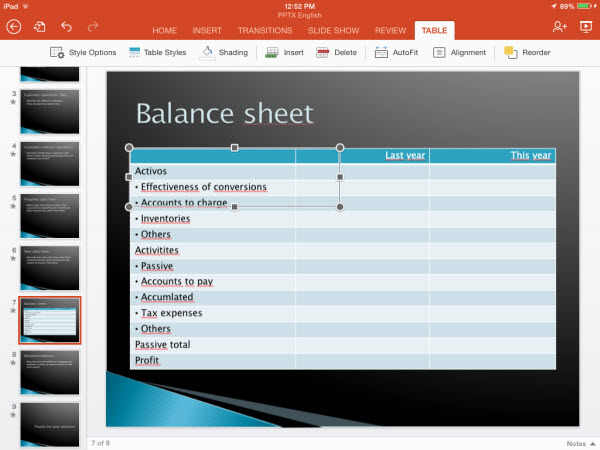Click the Redo arrow icon

pos(93,27)
